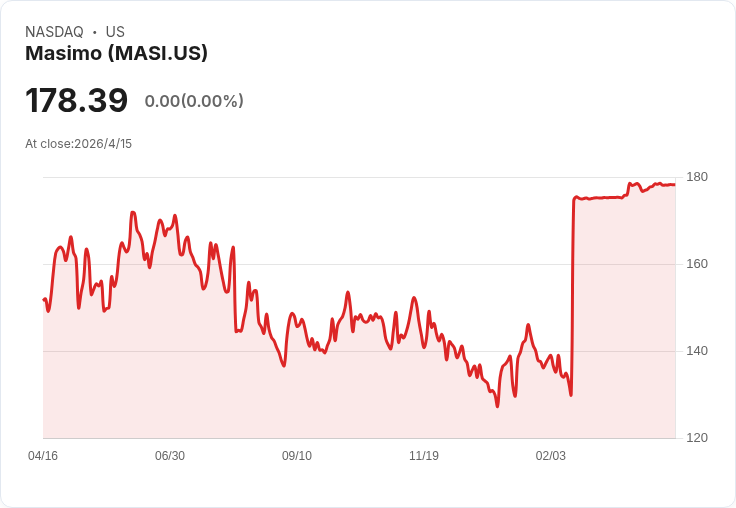Viewport: 736px width, 508px height.
Task: Click the NASDAQ exchange label
Action: click(x=54, y=32)
